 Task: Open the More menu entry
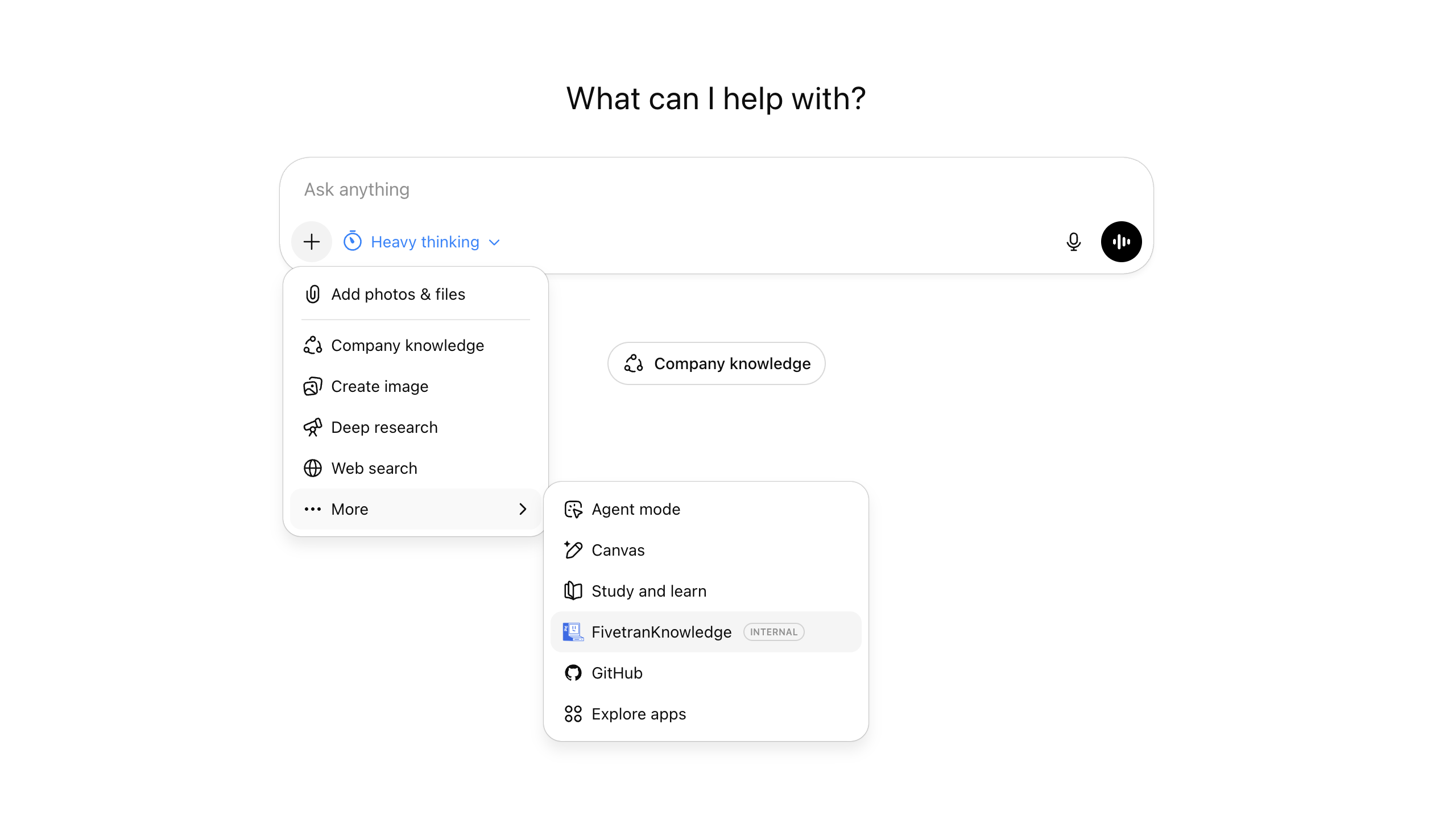pyautogui.click(x=350, y=509)
